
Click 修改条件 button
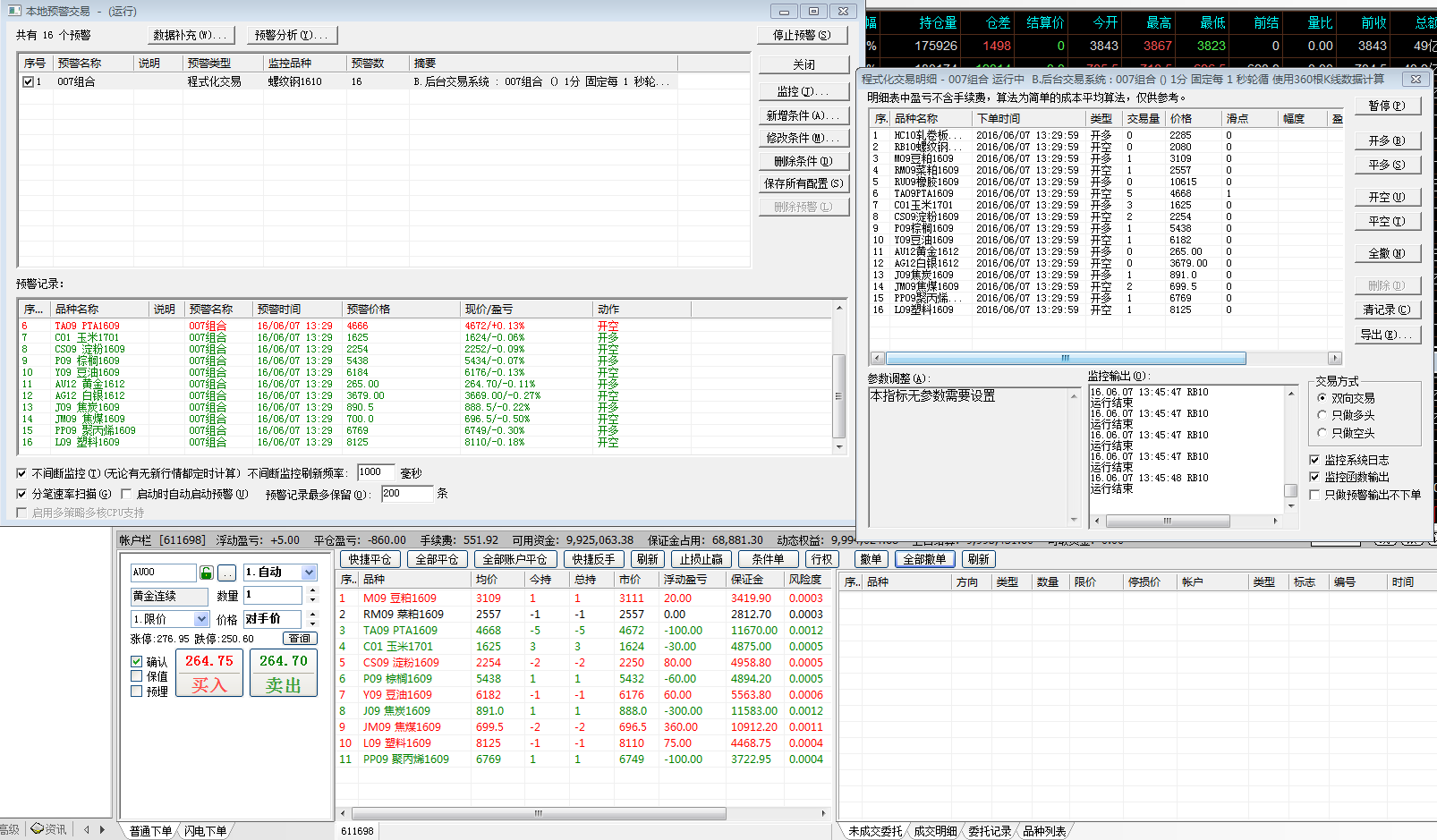[x=804, y=138]
